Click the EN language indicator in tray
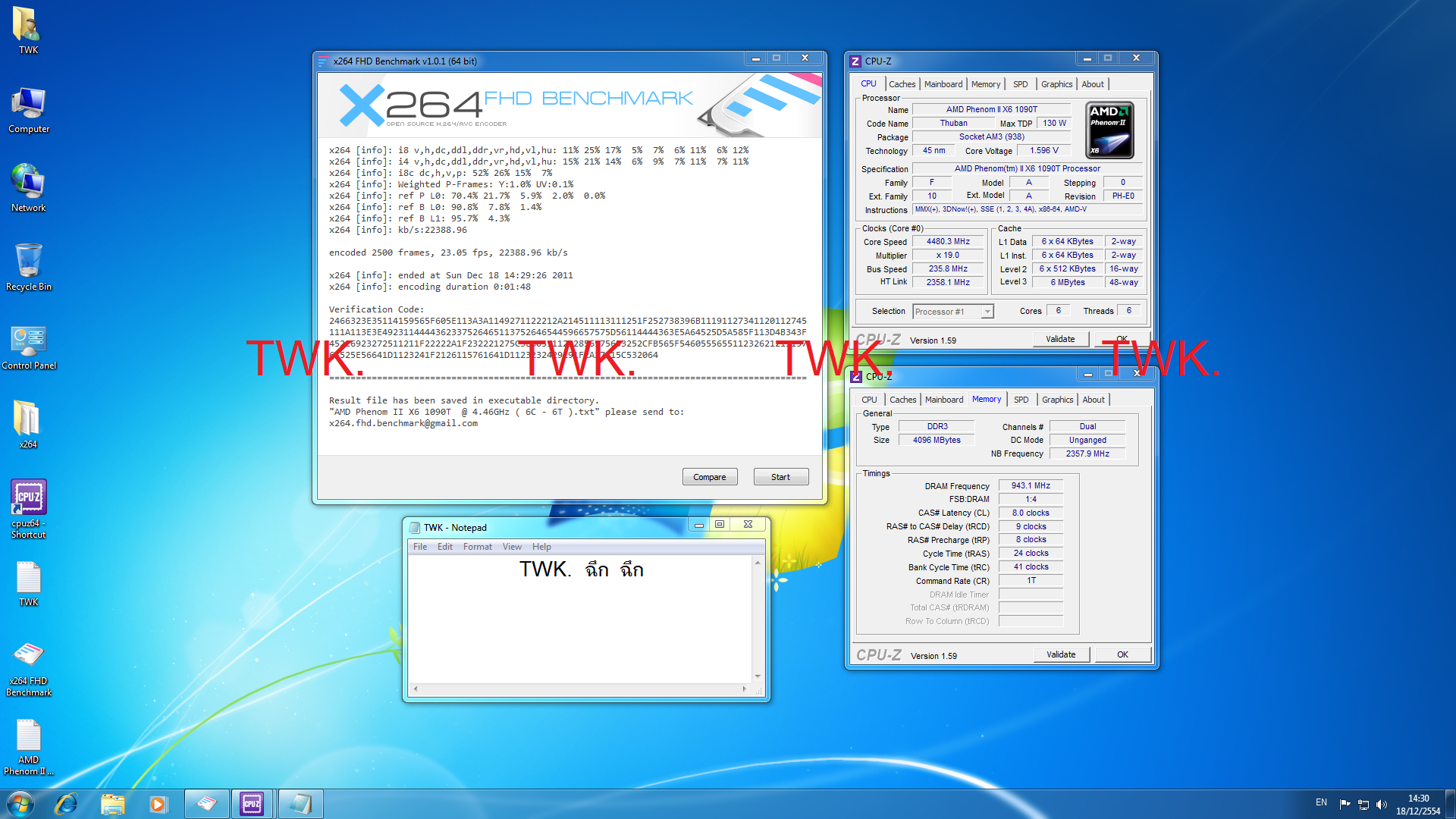The height and width of the screenshot is (819, 1456). [1321, 802]
